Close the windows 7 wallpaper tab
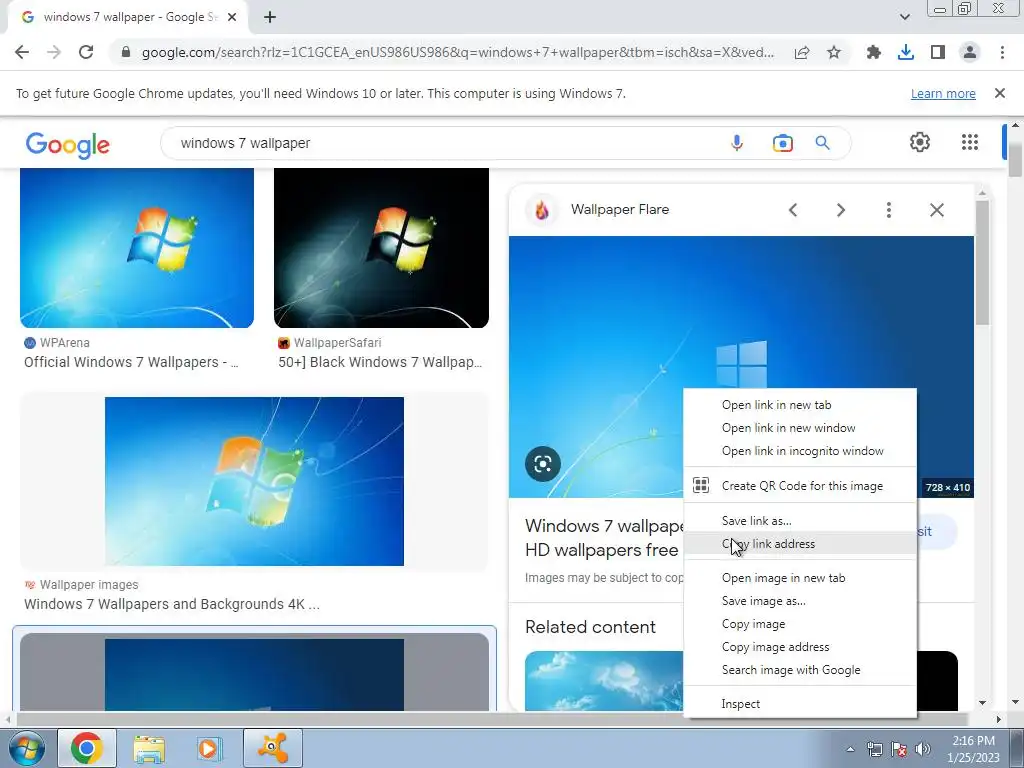This screenshot has width=1024, height=768. (x=232, y=17)
